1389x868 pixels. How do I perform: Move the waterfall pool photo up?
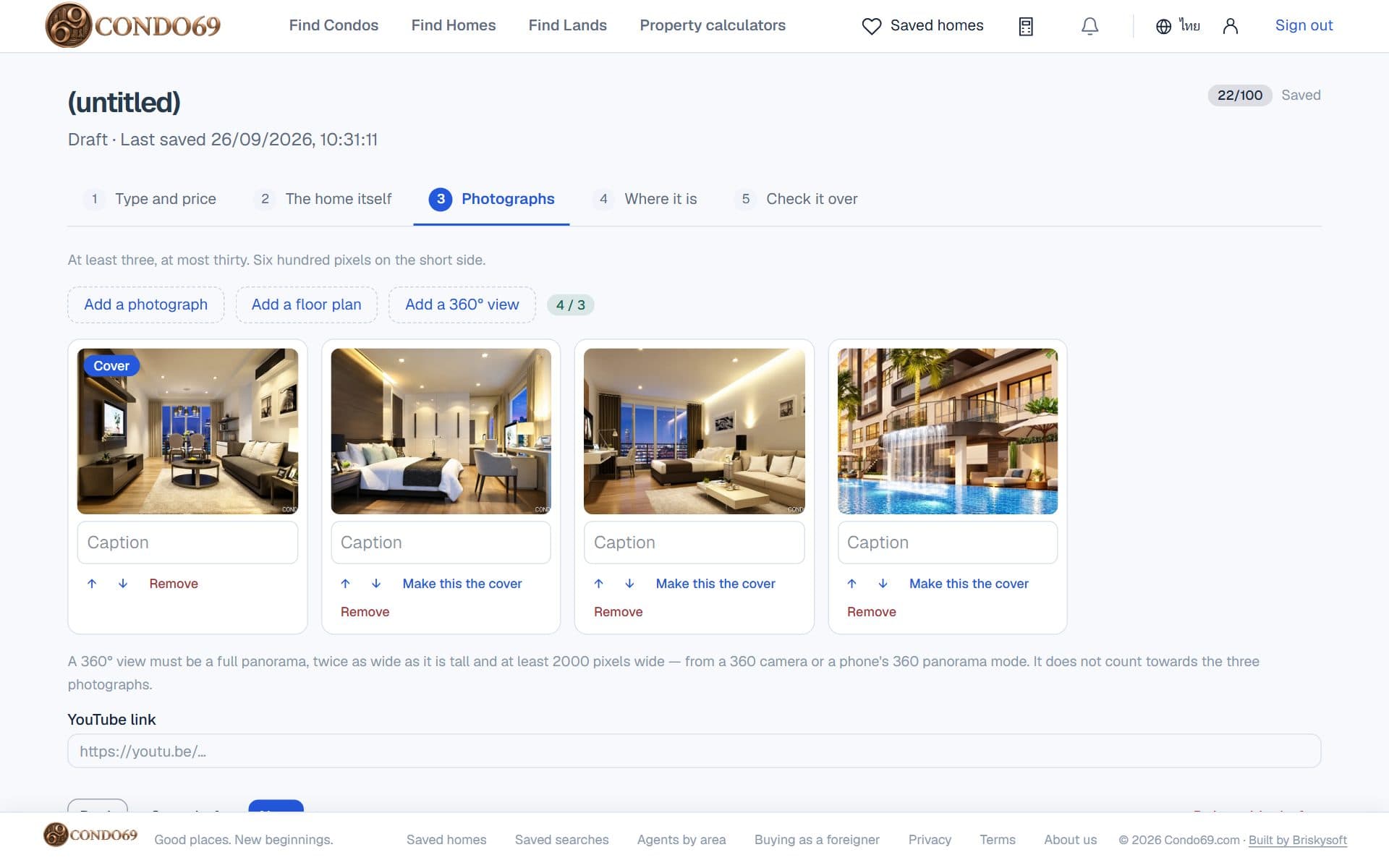[x=851, y=584]
